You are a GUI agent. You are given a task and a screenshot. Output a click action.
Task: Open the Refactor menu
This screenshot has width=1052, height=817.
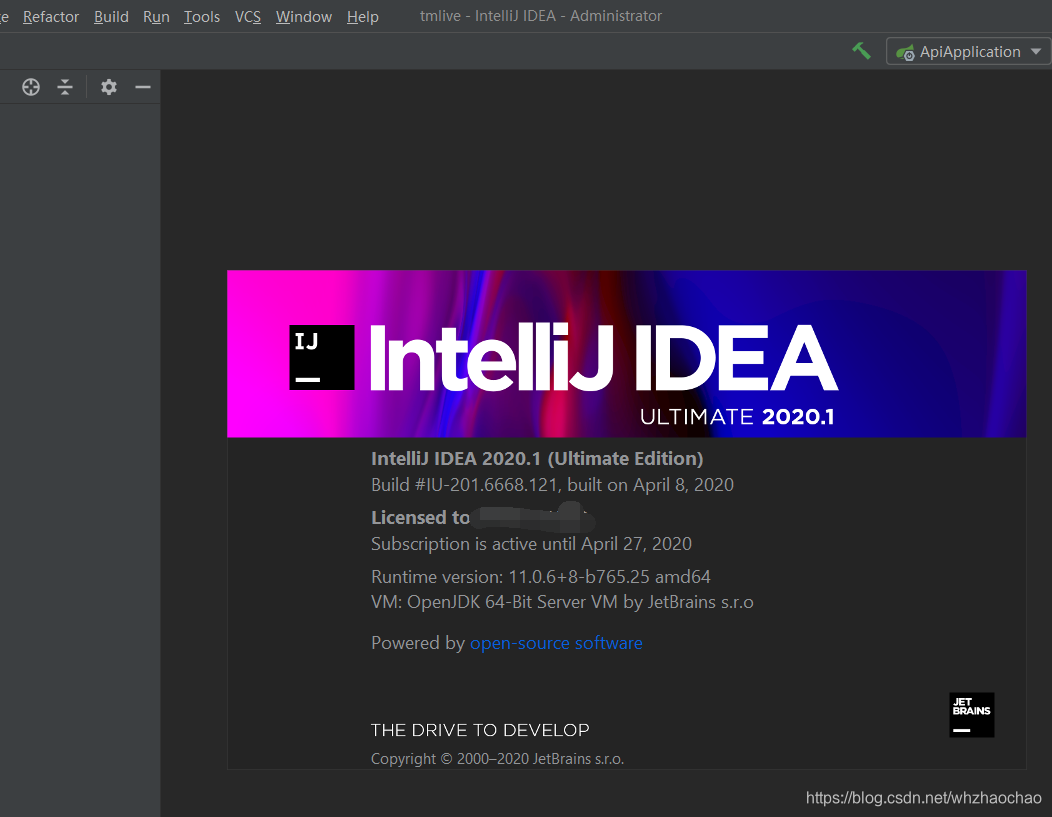[x=50, y=16]
